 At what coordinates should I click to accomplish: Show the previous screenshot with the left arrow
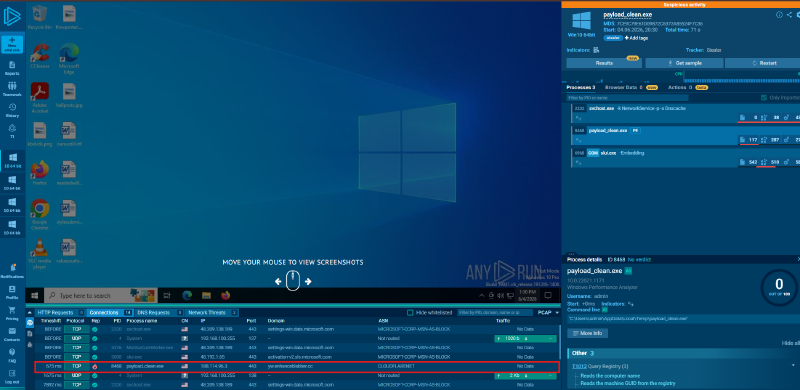[278, 281]
